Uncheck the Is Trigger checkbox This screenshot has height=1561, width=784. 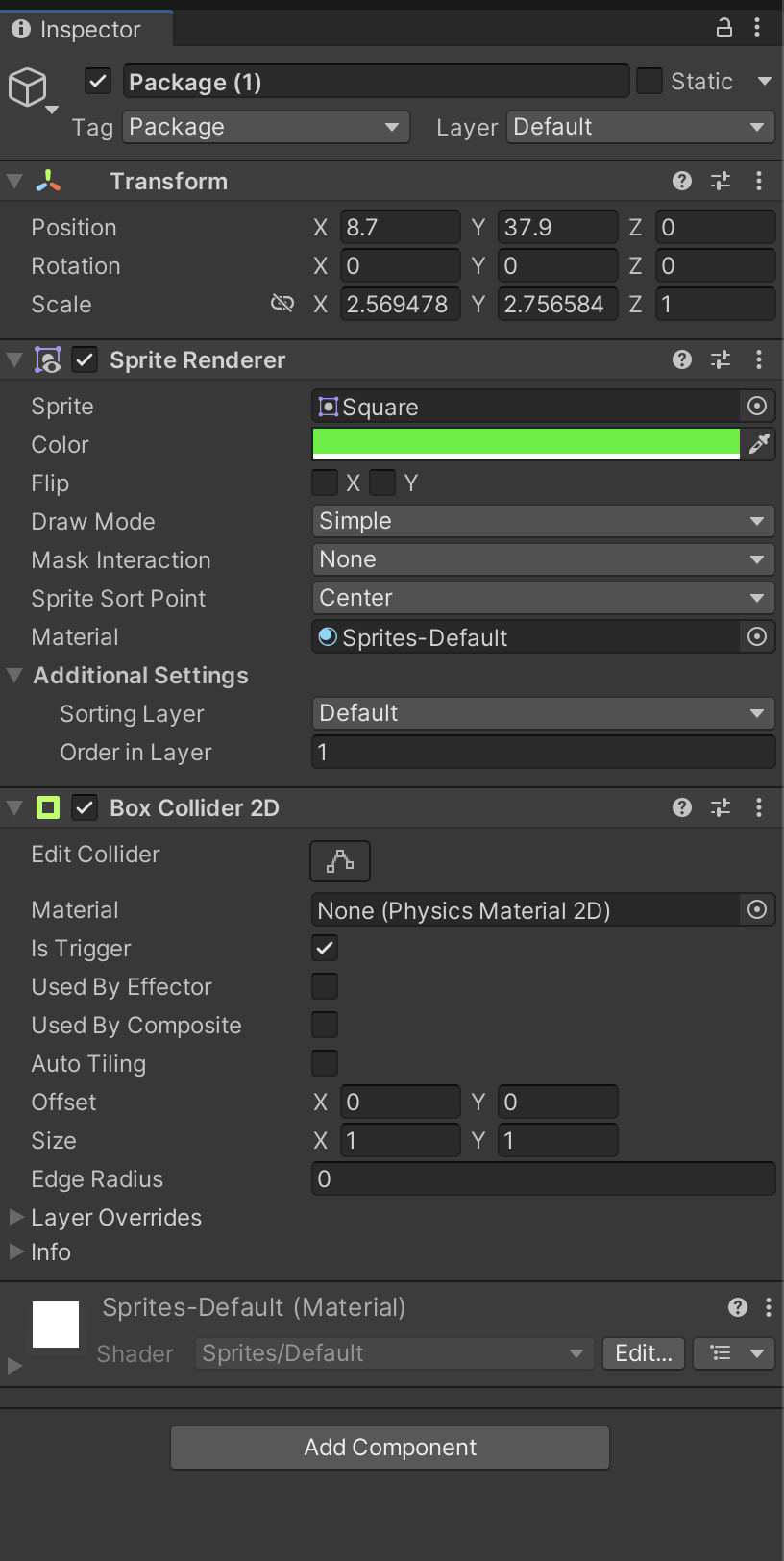point(325,948)
